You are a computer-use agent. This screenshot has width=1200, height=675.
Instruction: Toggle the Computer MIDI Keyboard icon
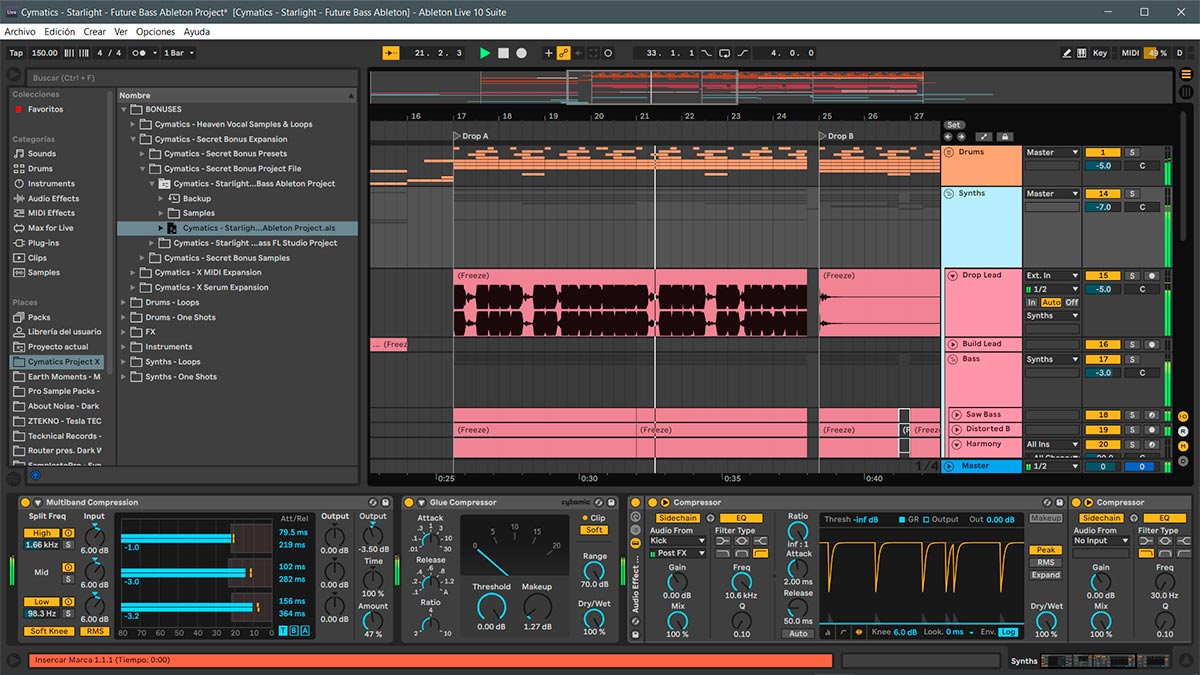1082,53
